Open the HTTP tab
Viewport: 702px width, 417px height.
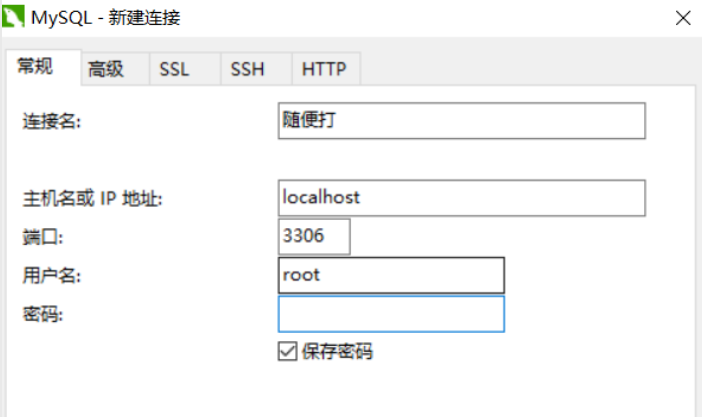click(326, 69)
